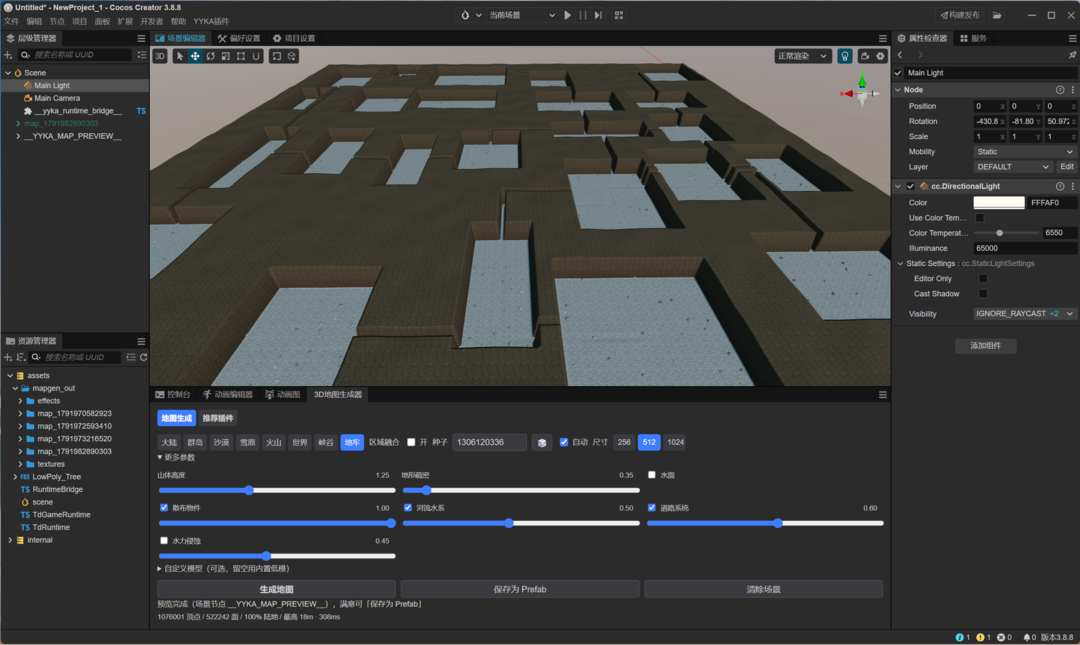Open the hierarchy panel hamburger menu
This screenshot has width=1080, height=645.
coord(141,39)
